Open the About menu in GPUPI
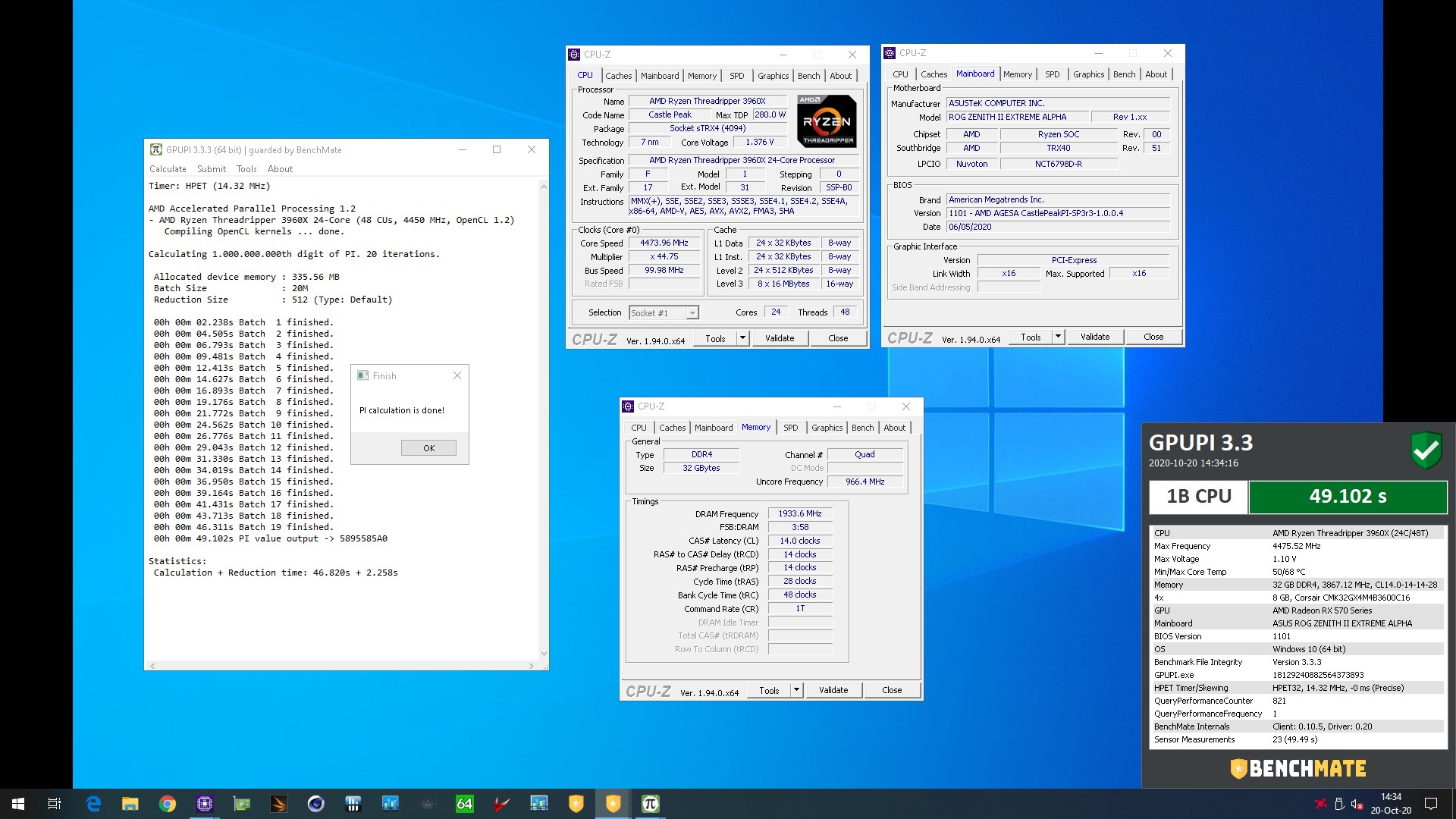This screenshot has width=1456, height=819. pos(280,169)
